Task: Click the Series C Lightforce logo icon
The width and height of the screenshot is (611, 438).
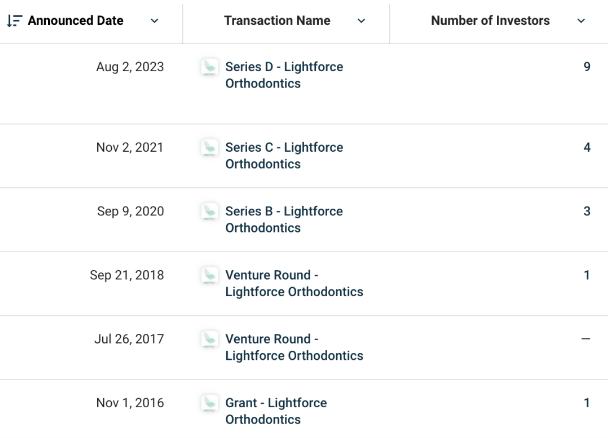Action: coord(209,147)
